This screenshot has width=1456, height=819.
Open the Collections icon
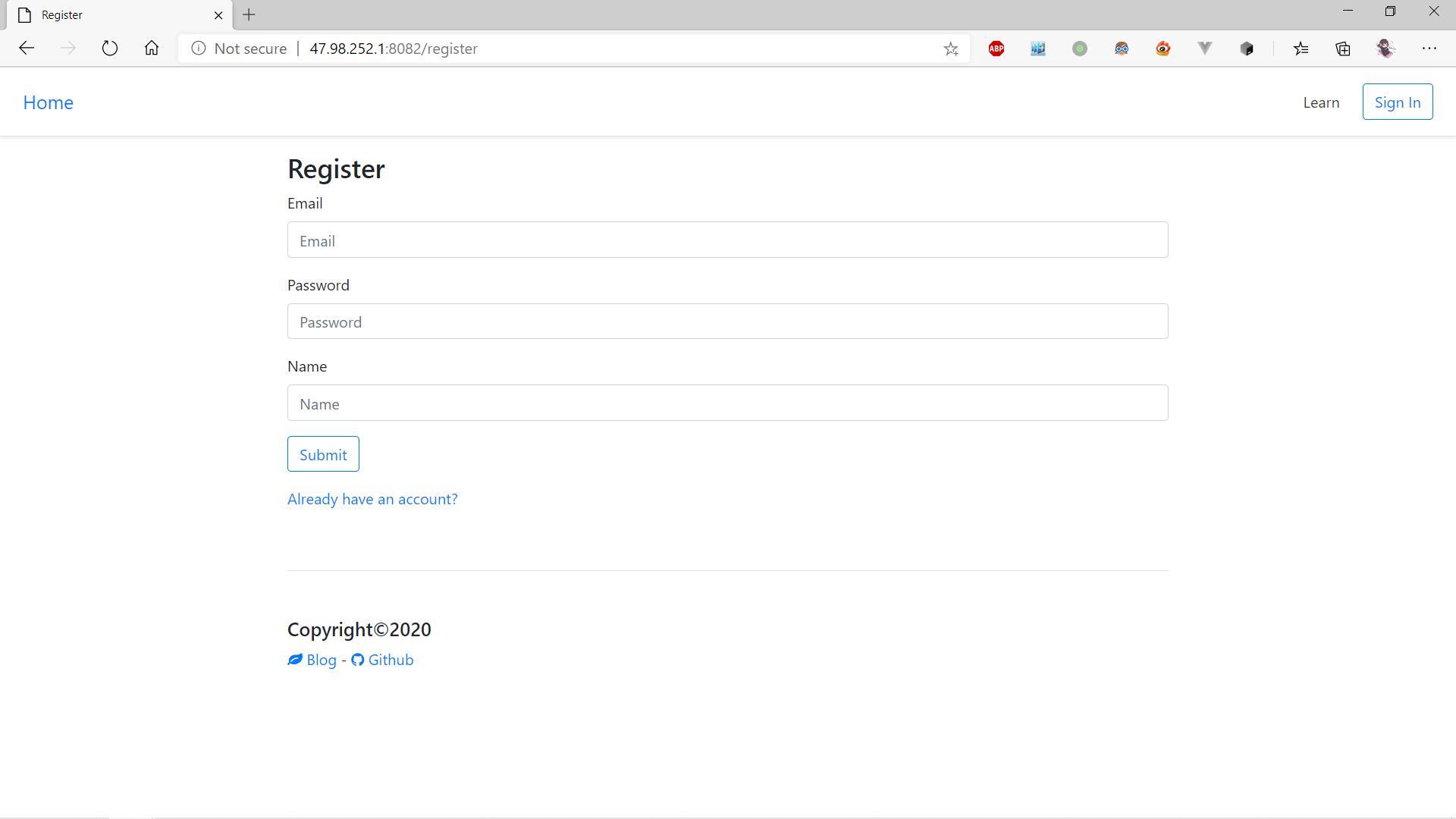click(1343, 49)
